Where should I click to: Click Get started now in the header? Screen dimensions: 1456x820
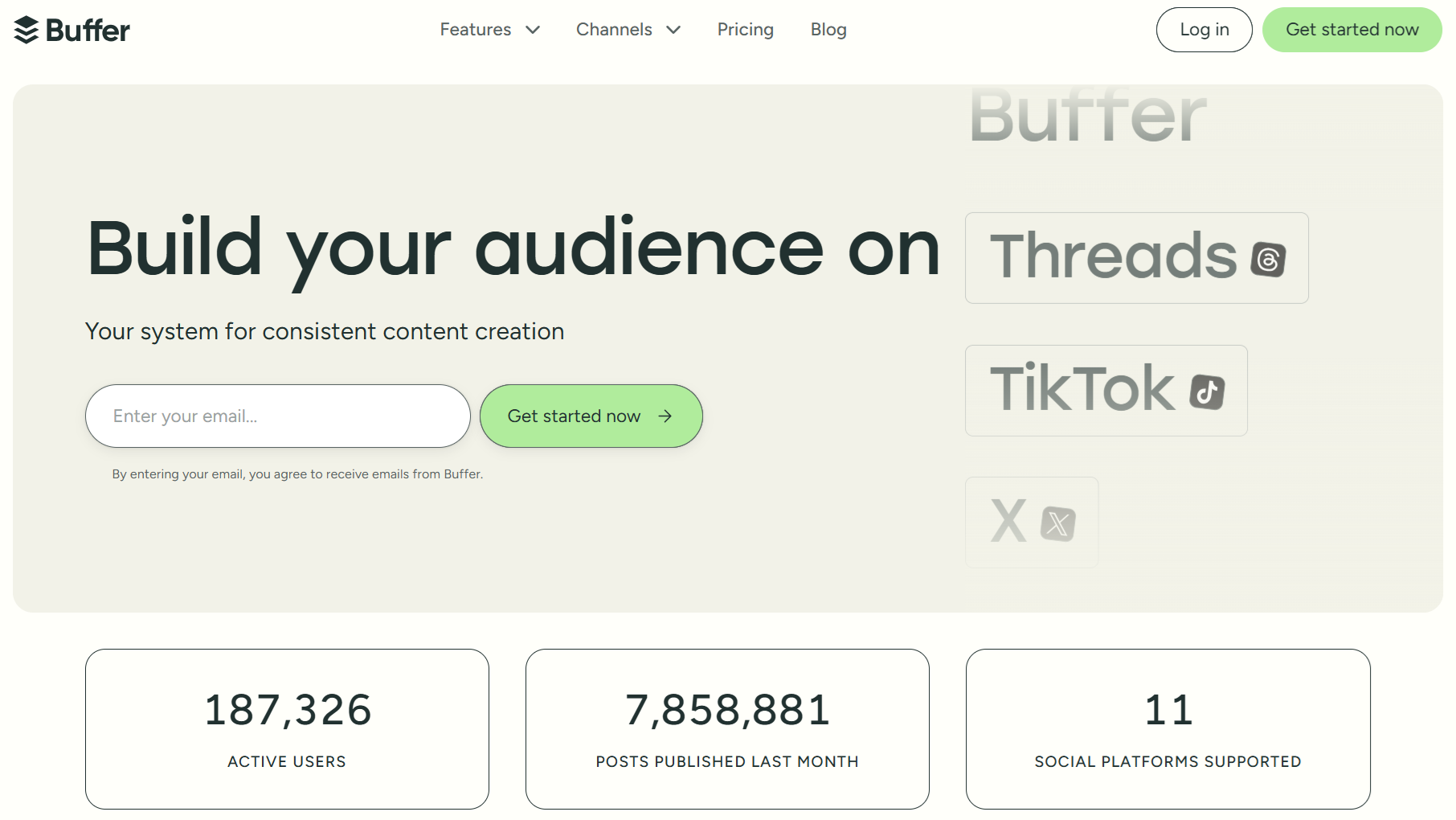click(x=1352, y=30)
